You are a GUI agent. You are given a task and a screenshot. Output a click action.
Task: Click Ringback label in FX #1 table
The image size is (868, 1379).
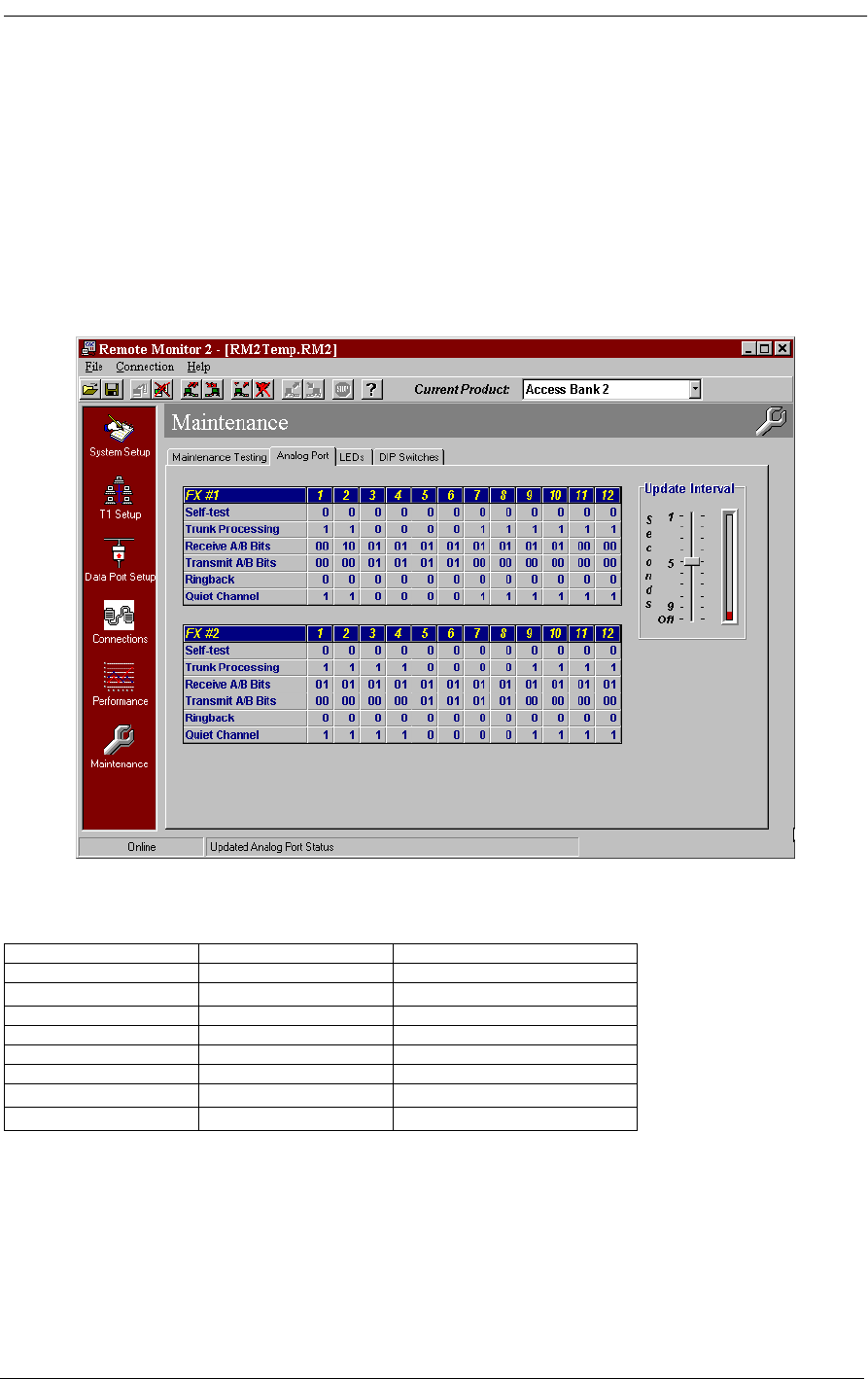click(210, 580)
